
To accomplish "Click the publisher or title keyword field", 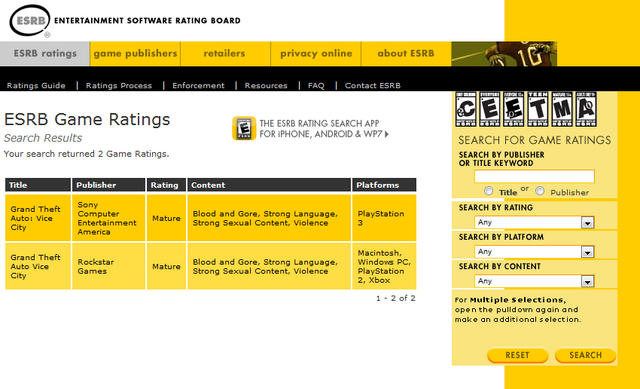I will coord(534,176).
